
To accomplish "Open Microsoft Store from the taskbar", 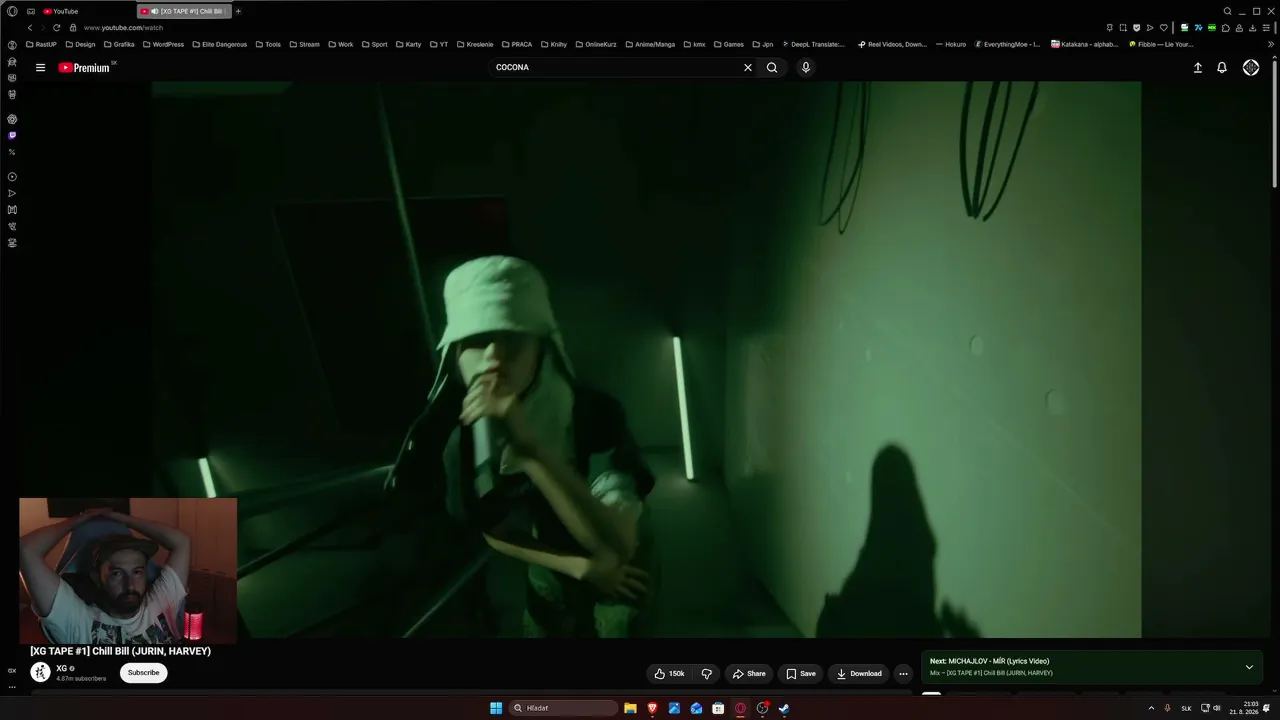I will tap(718, 708).
